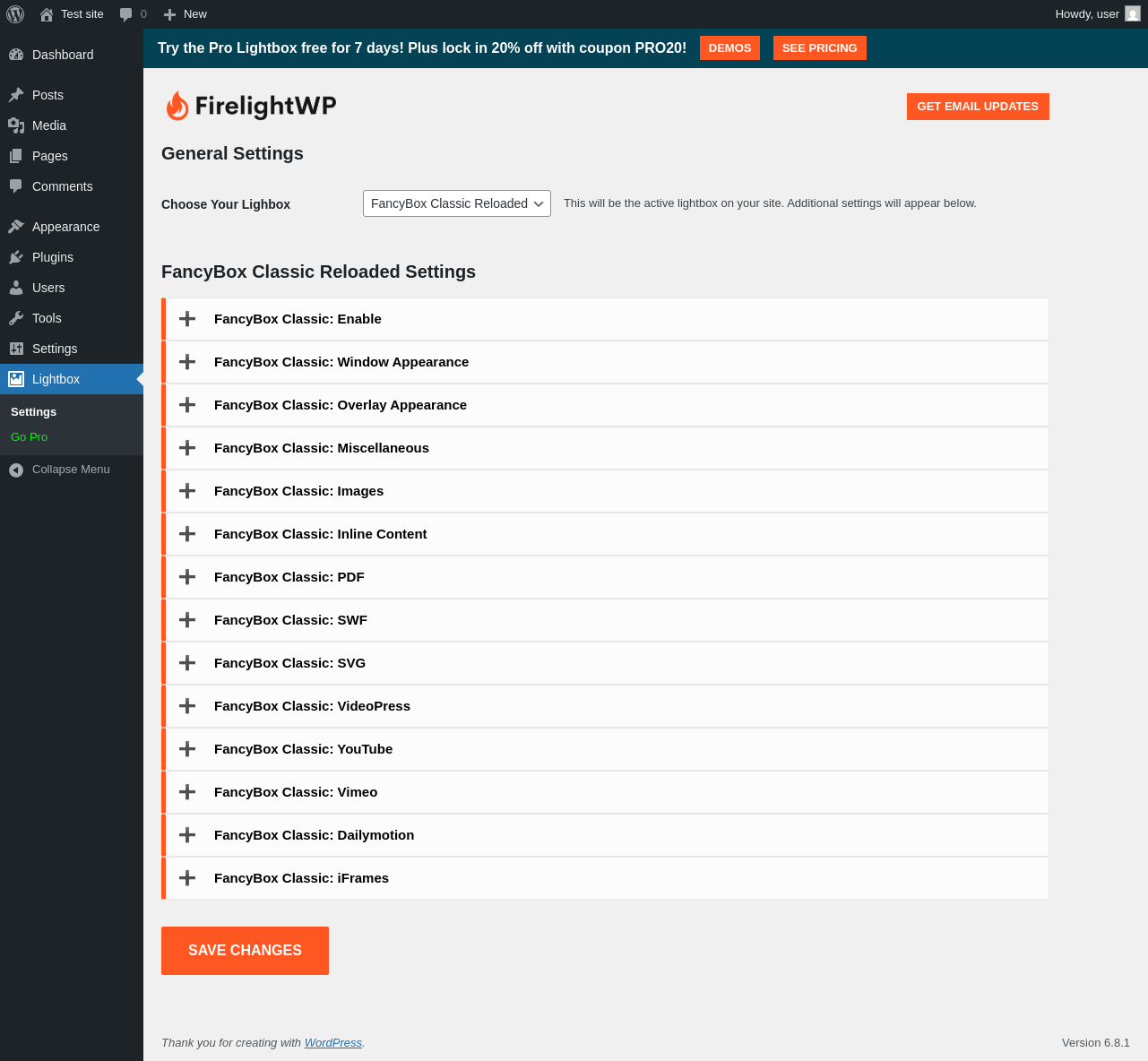Open comments bubble in admin bar
1148x1061 pixels.
click(x=126, y=14)
